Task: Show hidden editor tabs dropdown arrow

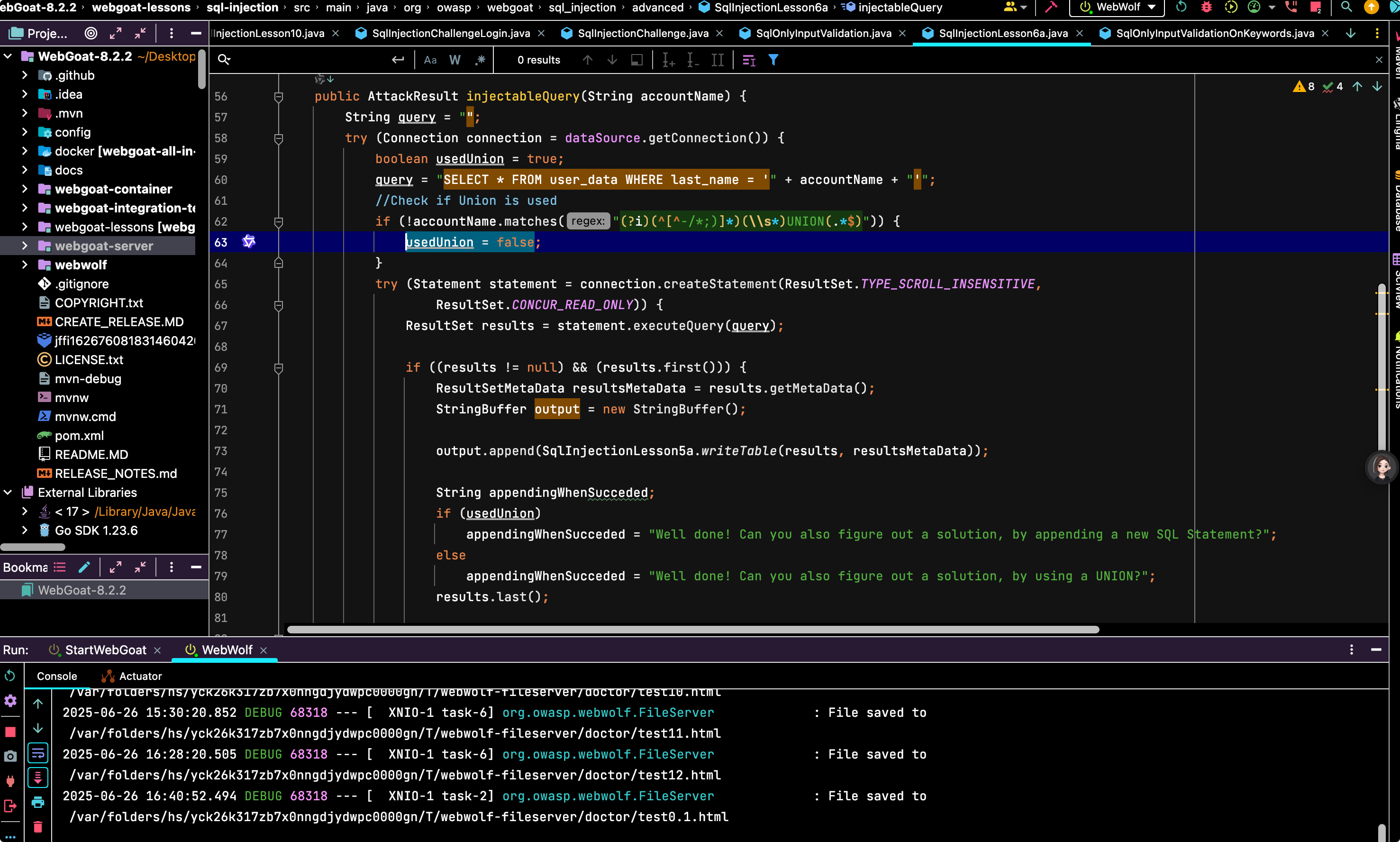Action: point(1351,34)
